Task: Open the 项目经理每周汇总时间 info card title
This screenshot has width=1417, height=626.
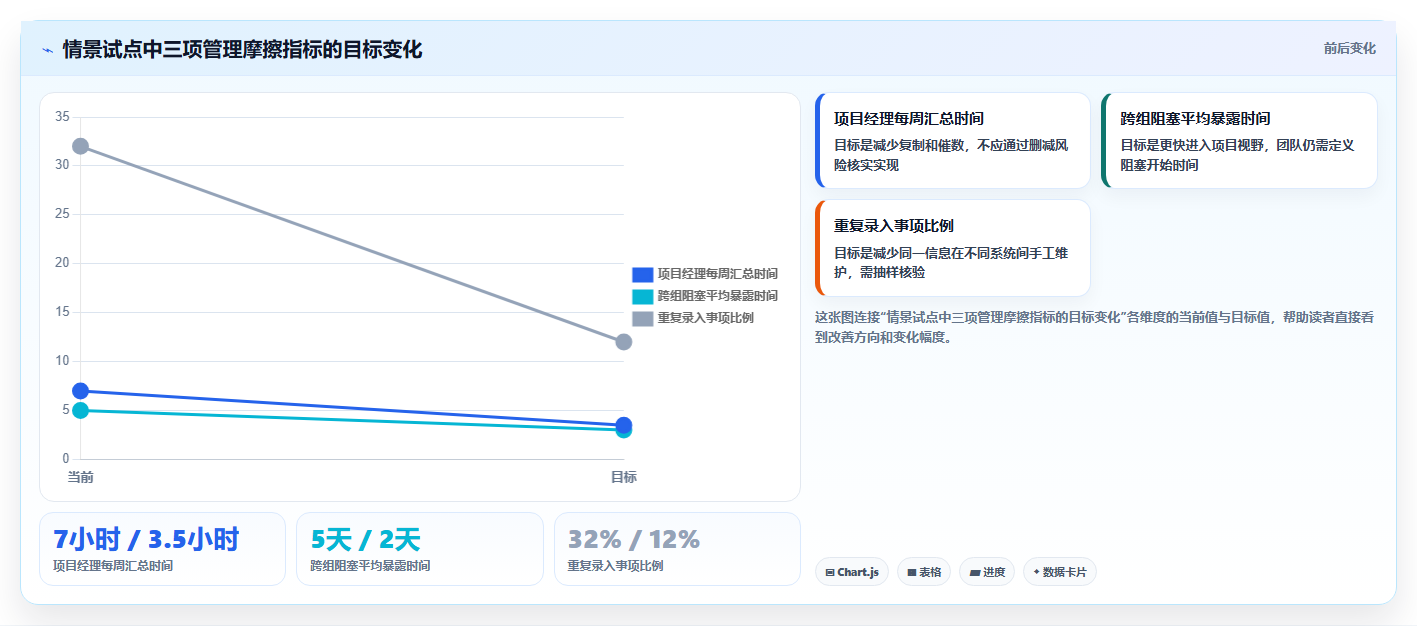Action: tap(909, 119)
